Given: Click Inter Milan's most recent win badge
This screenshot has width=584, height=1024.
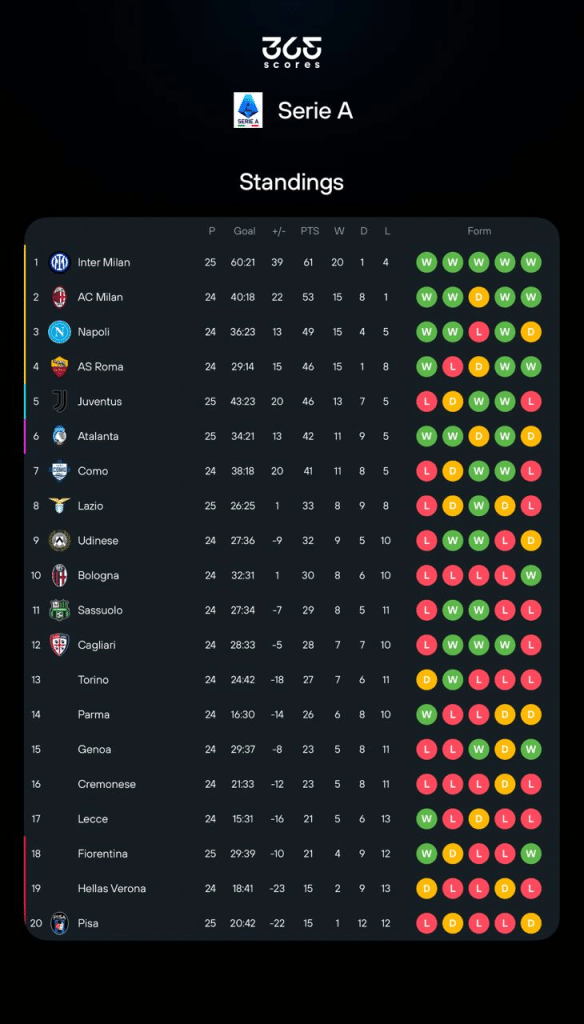Looking at the screenshot, I should [x=531, y=262].
